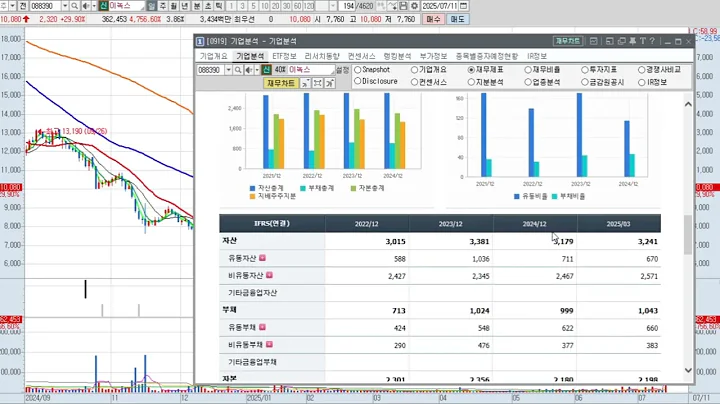Screen dimensions: 720x404
Task: Click the pink 매수 buy button
Action: 433,19
